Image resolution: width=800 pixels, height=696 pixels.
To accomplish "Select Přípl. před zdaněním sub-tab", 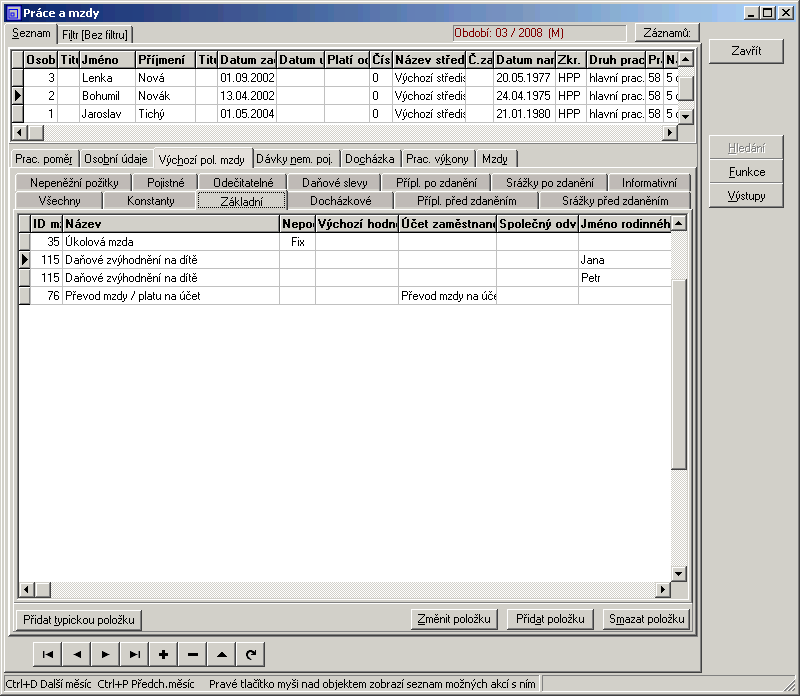I will click(x=467, y=201).
